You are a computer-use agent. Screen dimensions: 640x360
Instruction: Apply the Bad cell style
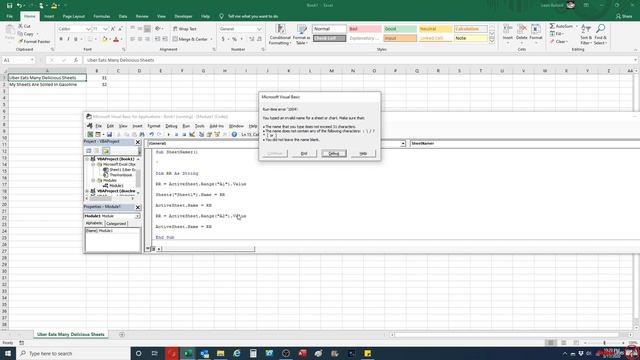tap(364, 29)
